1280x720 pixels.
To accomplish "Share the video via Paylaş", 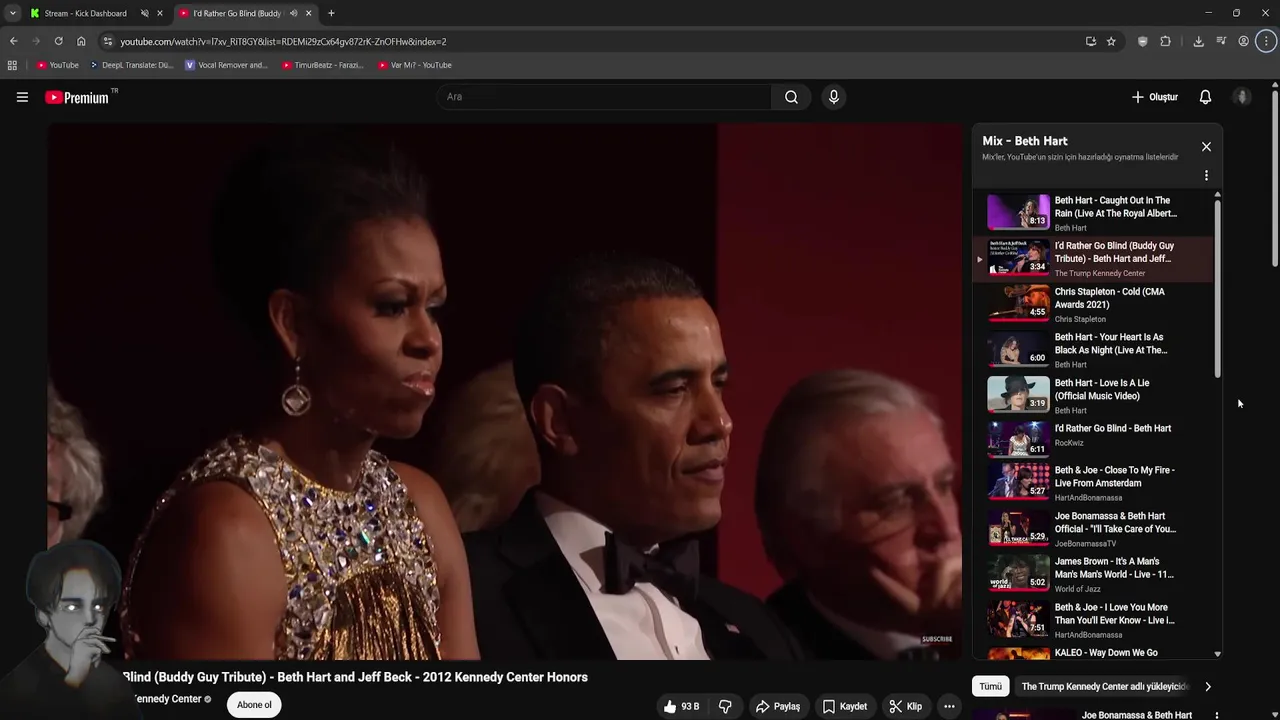I will pos(777,706).
